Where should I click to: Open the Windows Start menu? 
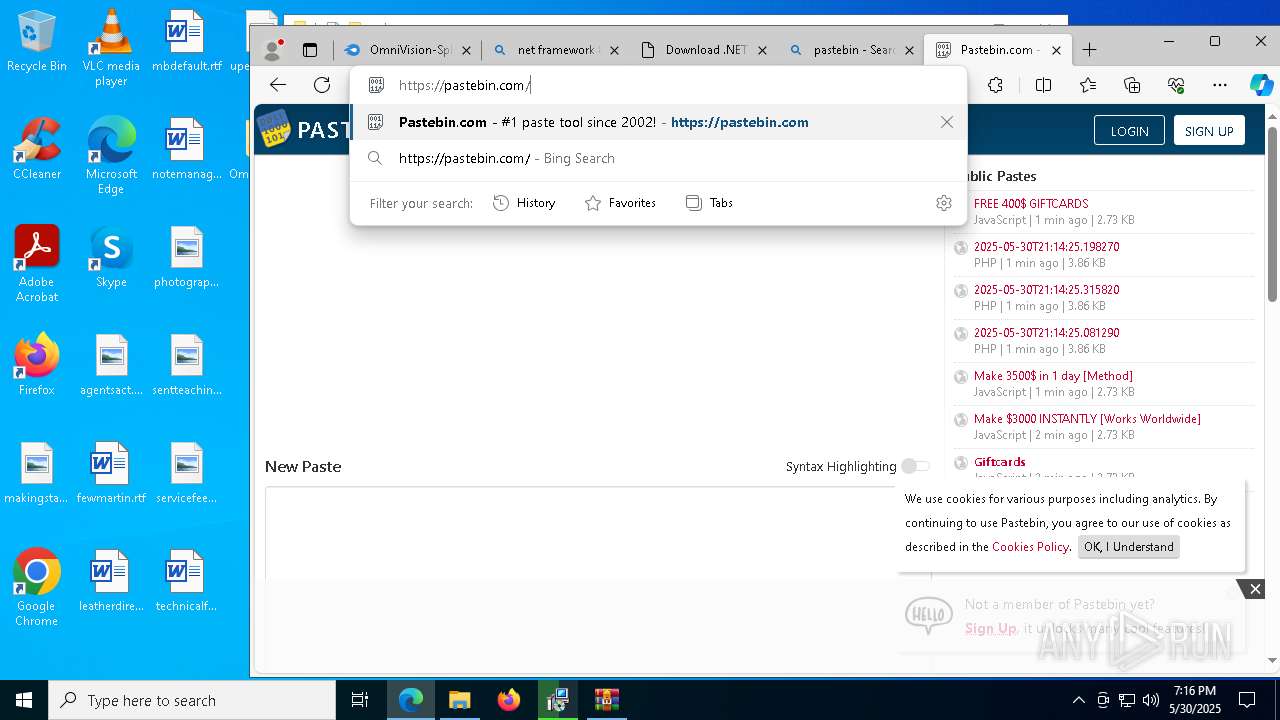[24, 700]
